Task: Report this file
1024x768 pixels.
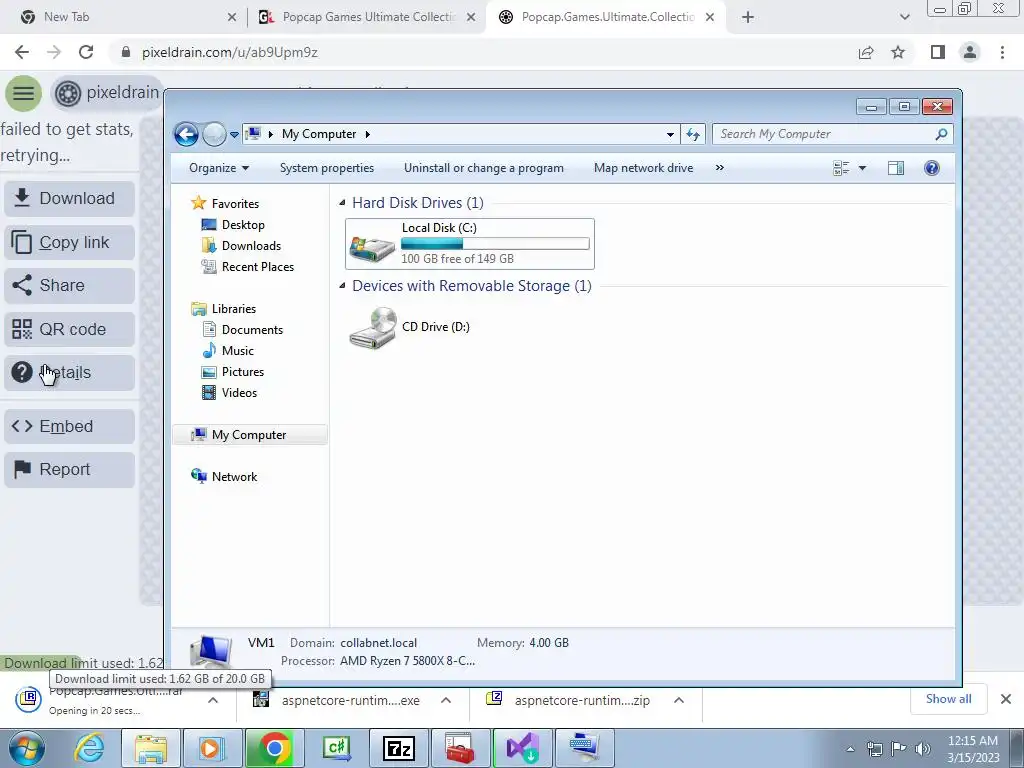Action: point(69,469)
